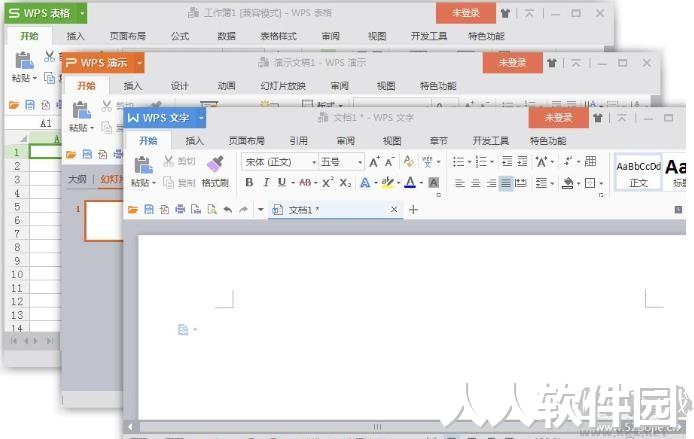Open file with folder icon in WPS 文字 toolbar

[x=133, y=209]
